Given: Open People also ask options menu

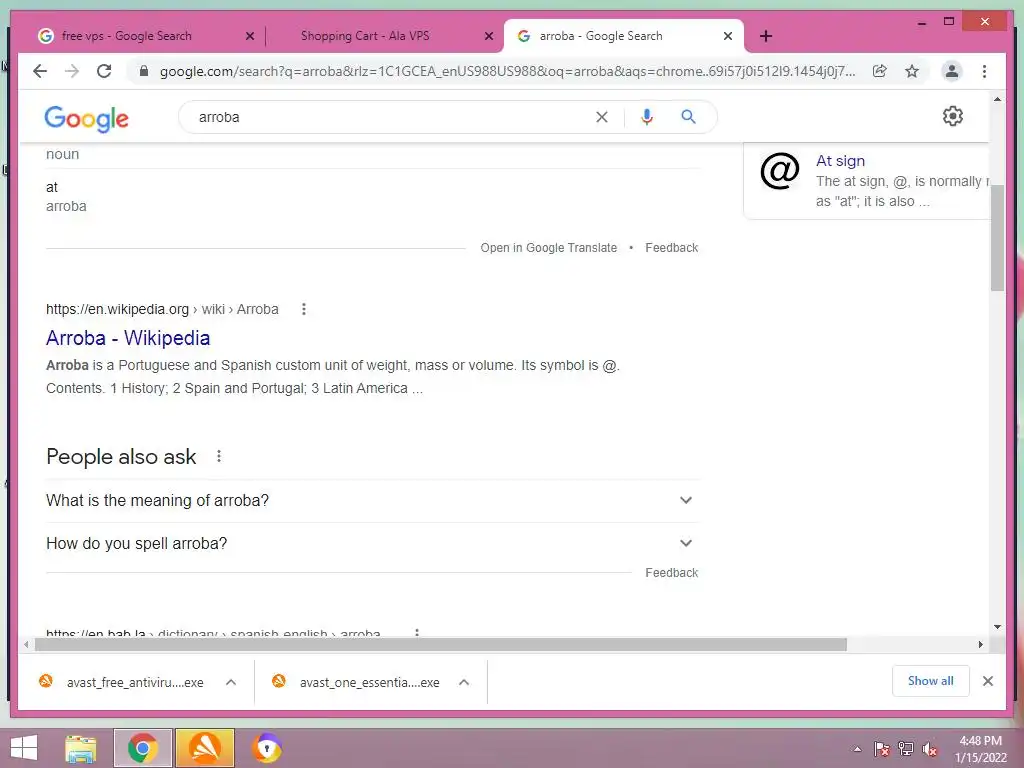Looking at the screenshot, I should [219, 456].
